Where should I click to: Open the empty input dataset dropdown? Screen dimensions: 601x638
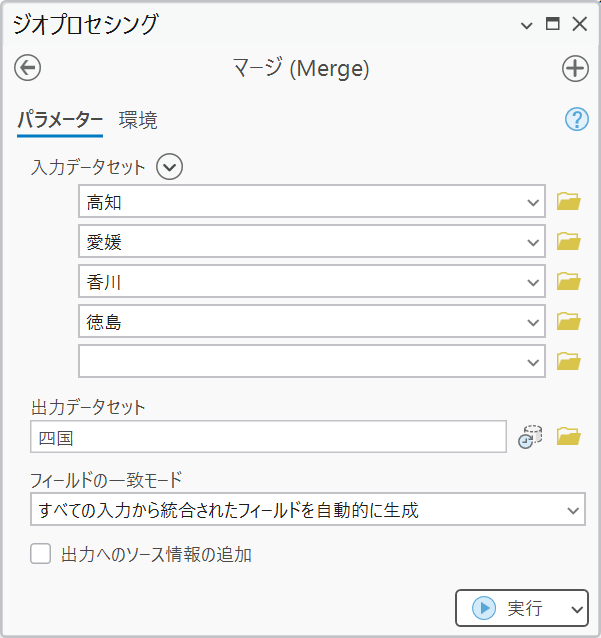pyautogui.click(x=532, y=361)
